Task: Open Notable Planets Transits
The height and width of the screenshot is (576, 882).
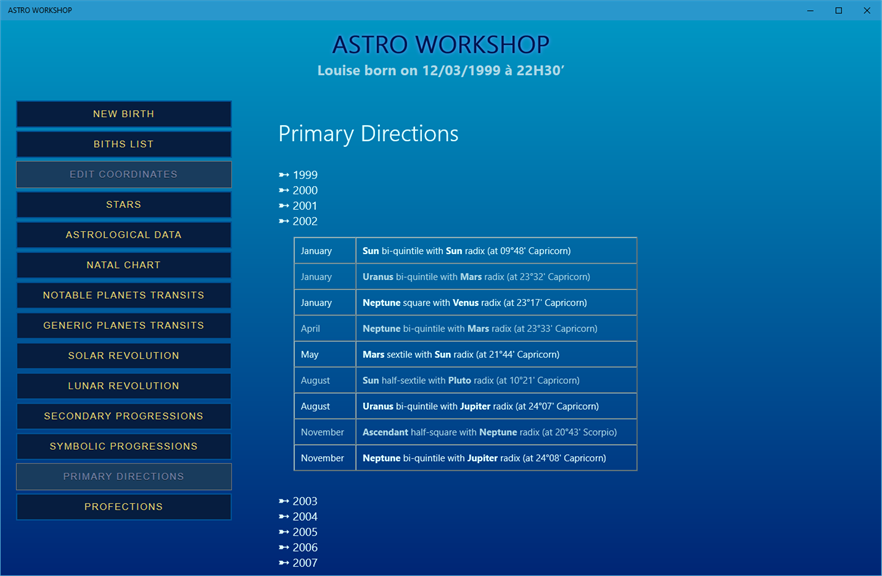Action: 124,295
